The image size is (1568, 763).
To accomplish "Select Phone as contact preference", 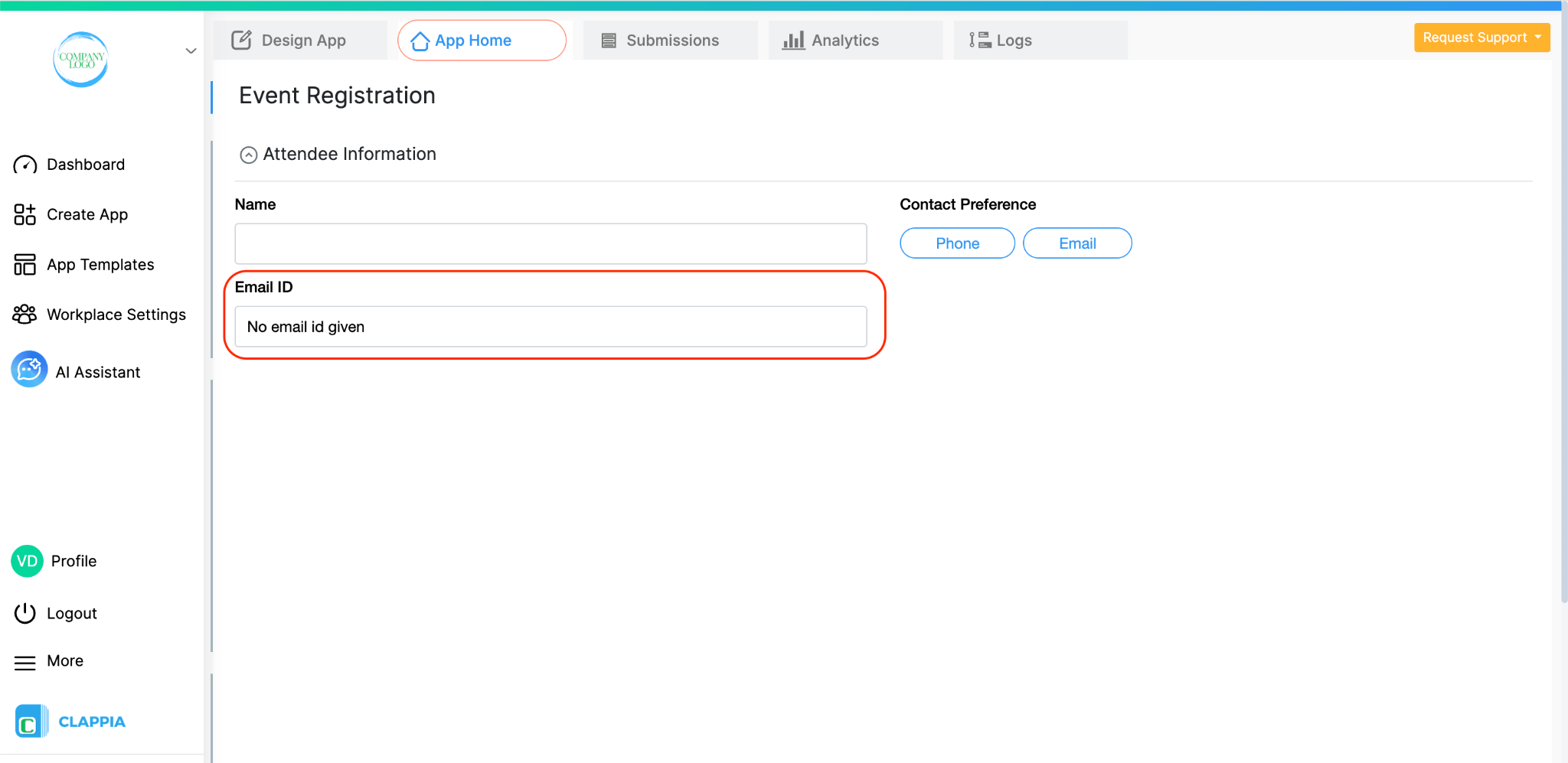I will click(956, 243).
